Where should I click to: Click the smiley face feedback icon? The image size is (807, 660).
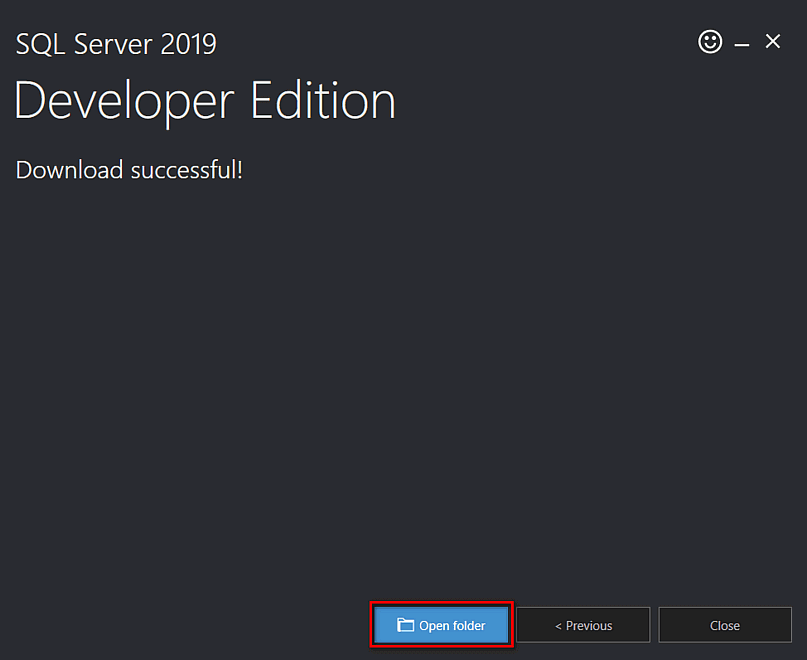[x=710, y=42]
